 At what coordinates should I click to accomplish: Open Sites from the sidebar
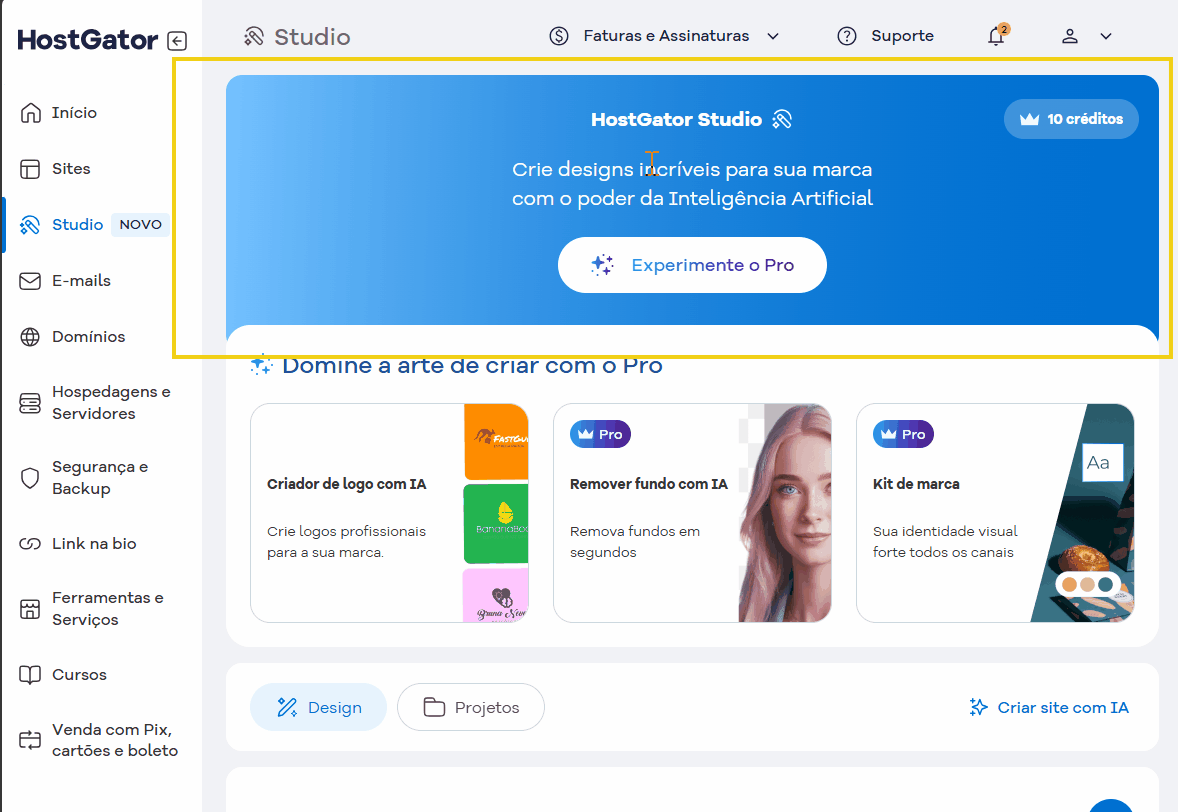click(71, 169)
